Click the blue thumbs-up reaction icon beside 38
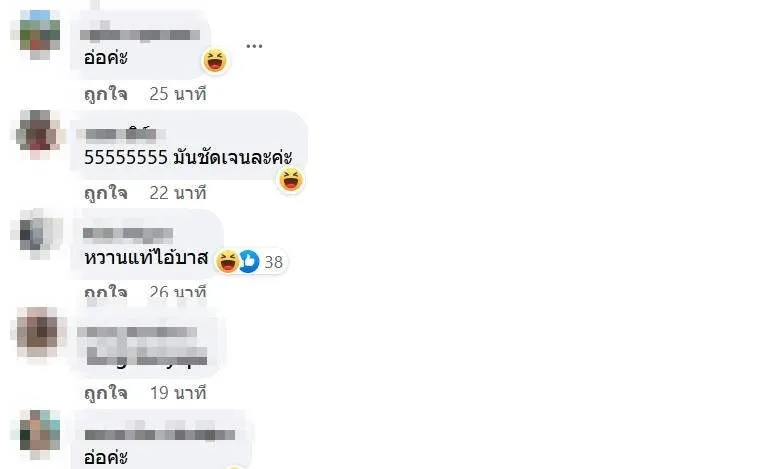 [x=249, y=261]
